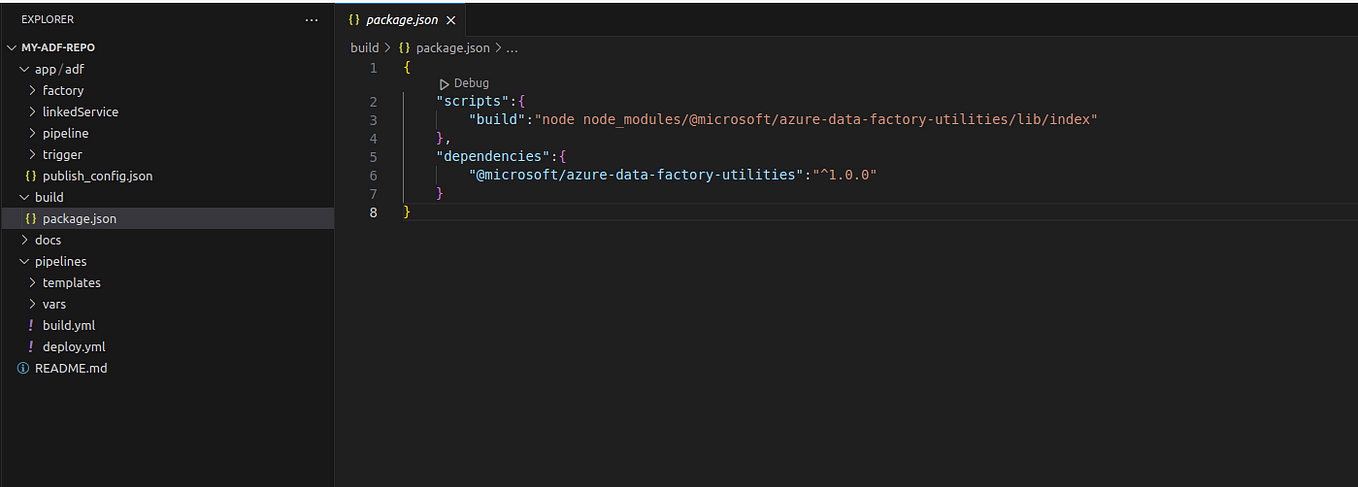Image resolution: width=1358 pixels, height=487 pixels.
Task: Collapse the build folder in Explorer
Action: [25, 198]
